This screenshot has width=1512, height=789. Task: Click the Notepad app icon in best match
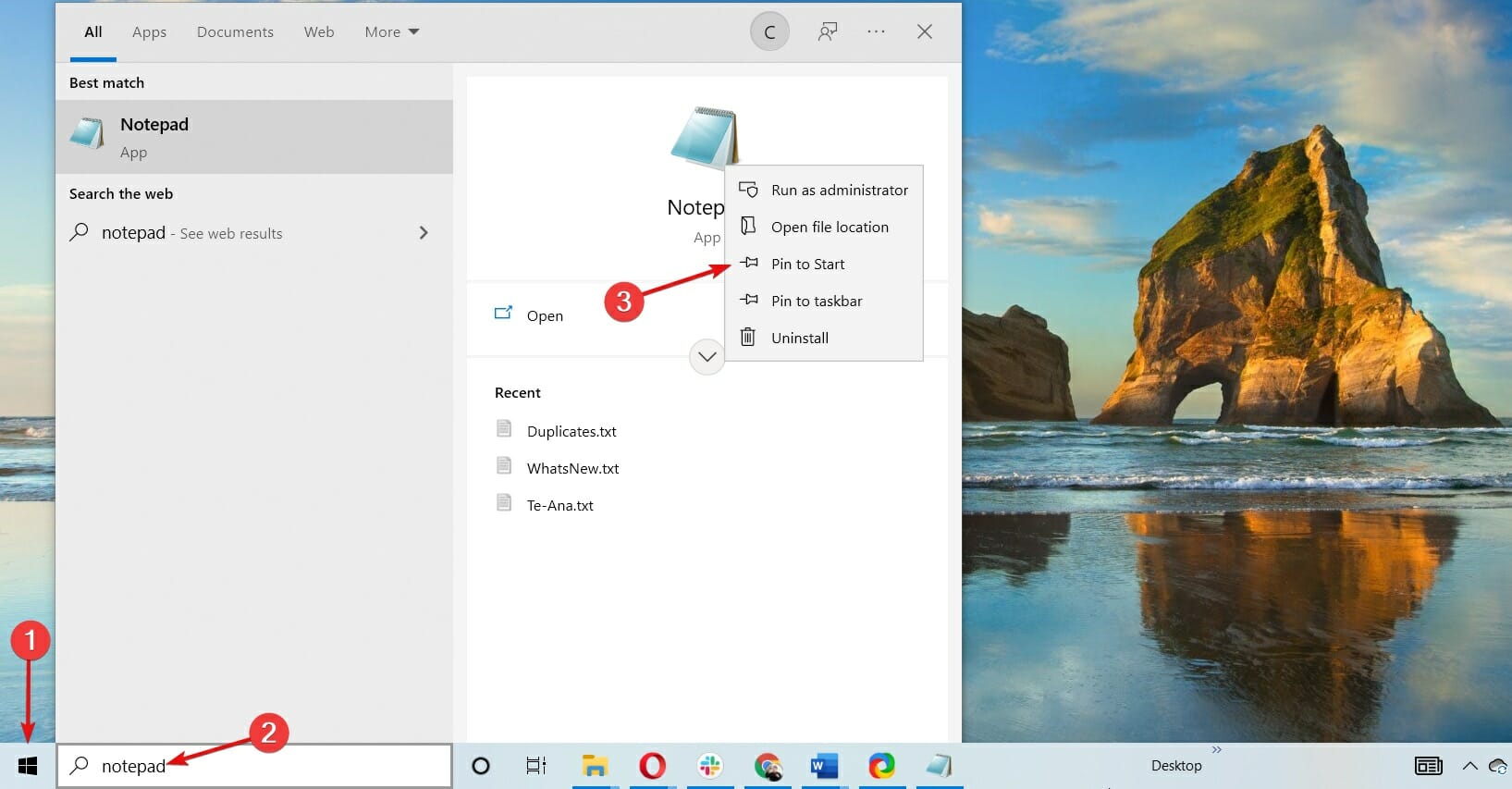[87, 134]
